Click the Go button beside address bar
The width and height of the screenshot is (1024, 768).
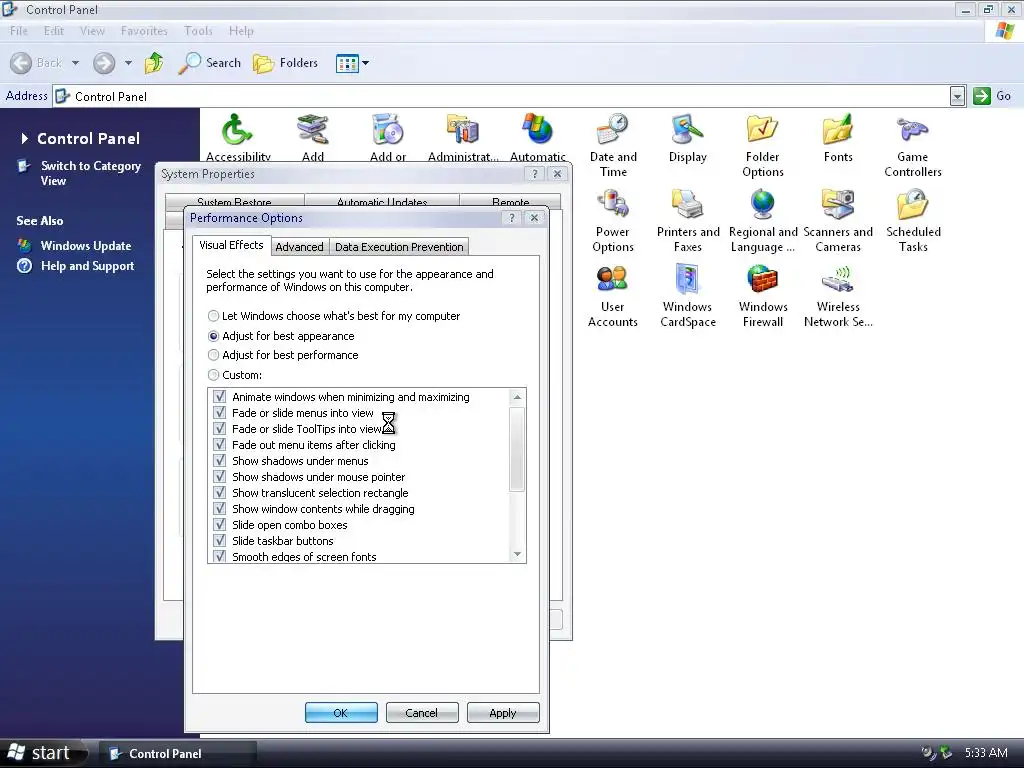point(992,96)
